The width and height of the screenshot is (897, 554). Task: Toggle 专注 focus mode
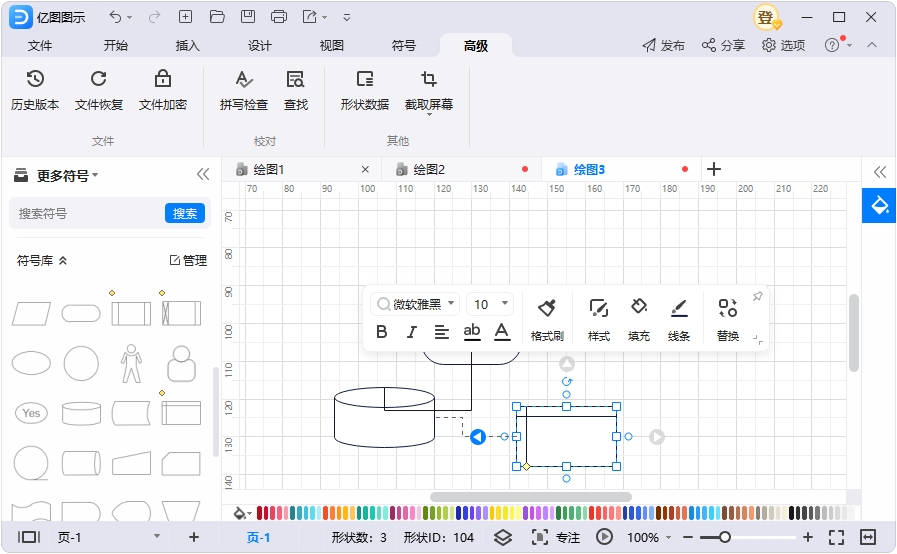click(x=555, y=537)
